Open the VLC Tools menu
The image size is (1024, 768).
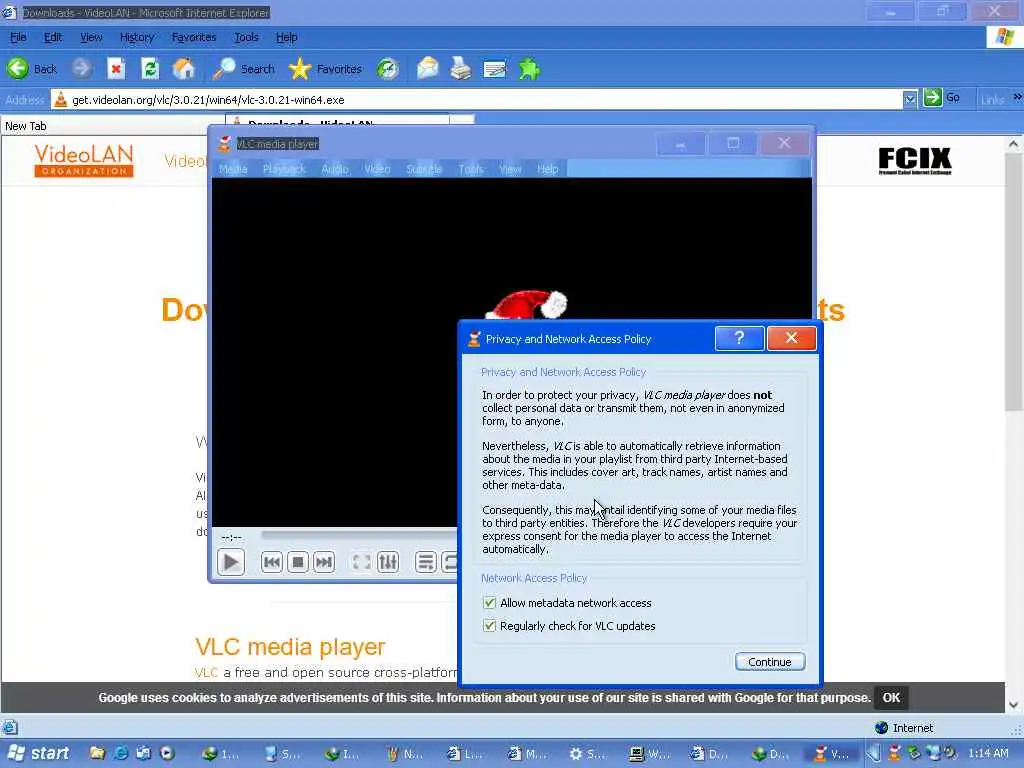(x=470, y=169)
